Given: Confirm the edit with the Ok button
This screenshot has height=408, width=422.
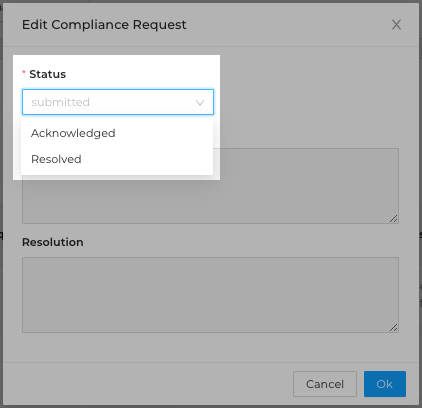Looking at the screenshot, I should [x=385, y=384].
